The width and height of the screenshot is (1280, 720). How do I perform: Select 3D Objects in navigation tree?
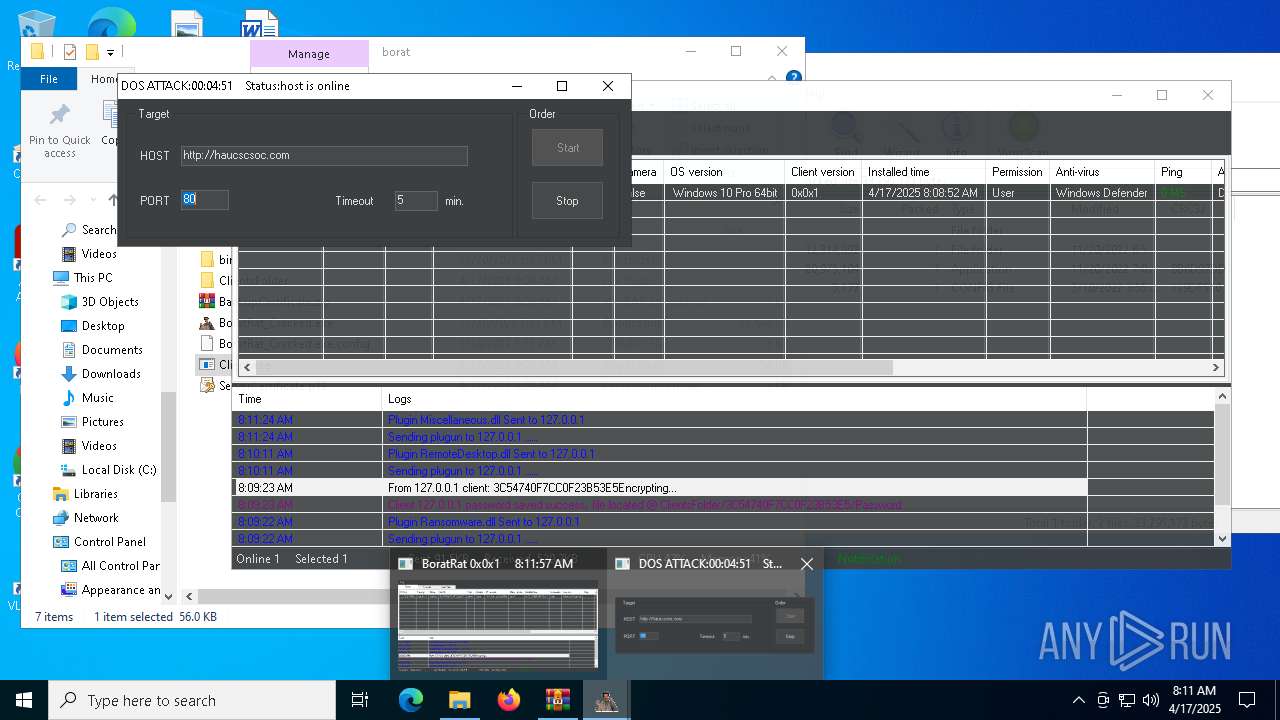click(109, 302)
